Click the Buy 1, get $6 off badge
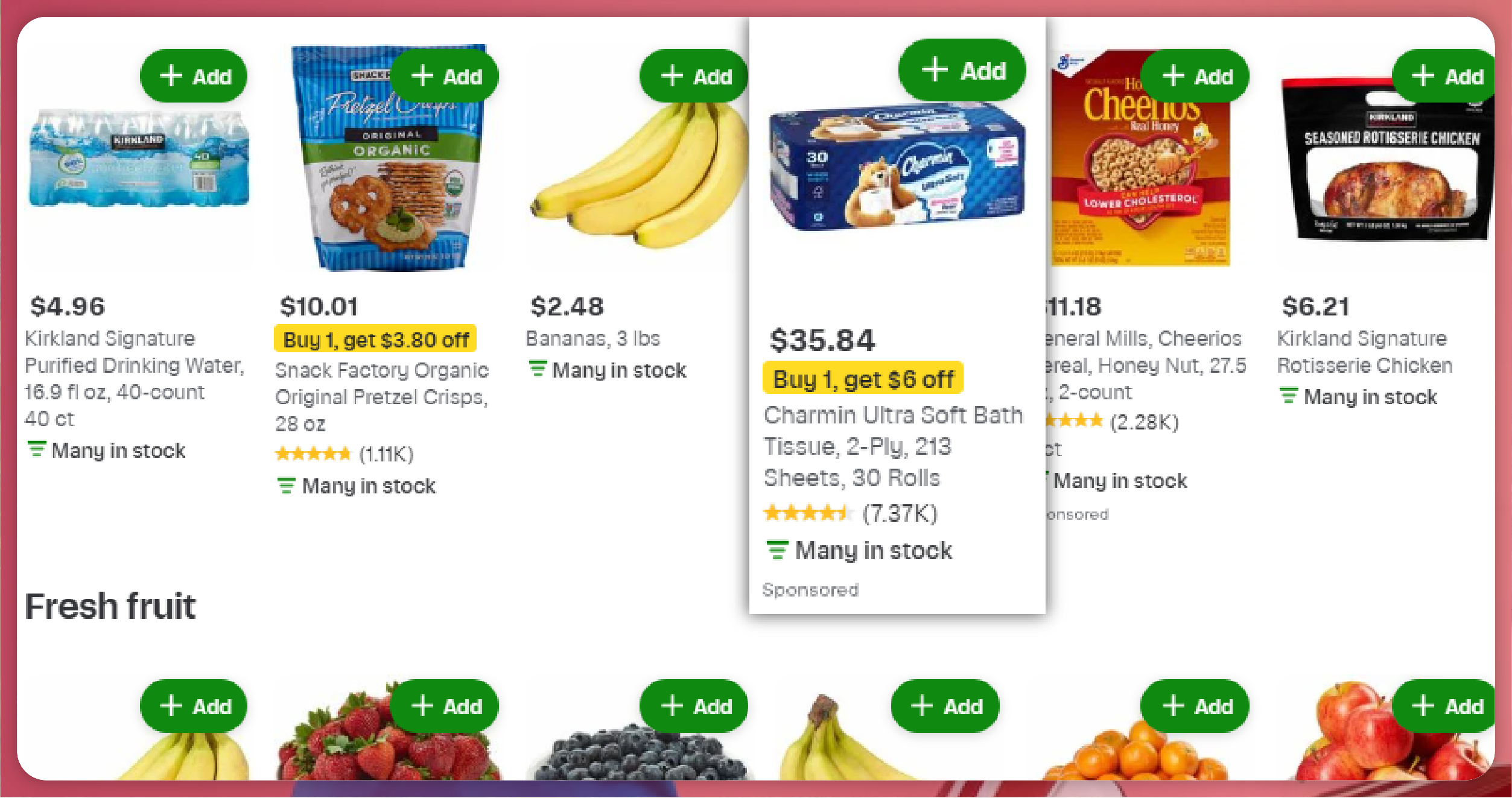 click(863, 379)
